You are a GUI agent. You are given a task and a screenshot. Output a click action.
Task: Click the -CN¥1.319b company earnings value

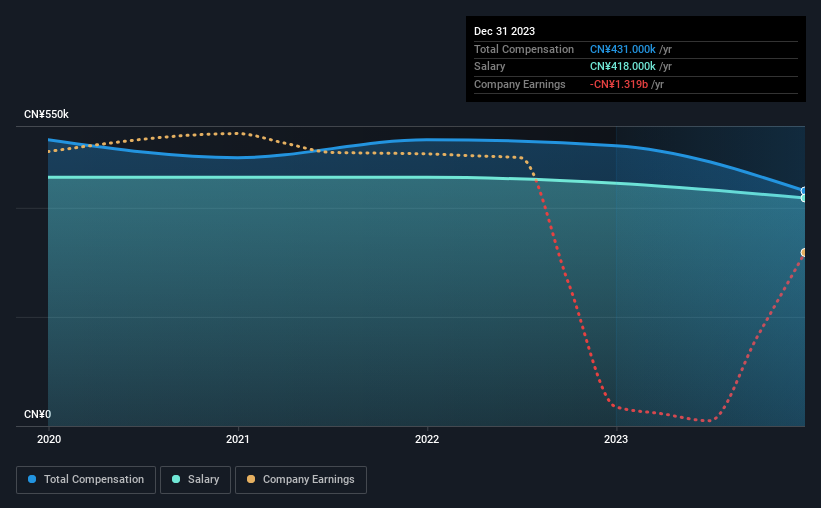pos(619,84)
